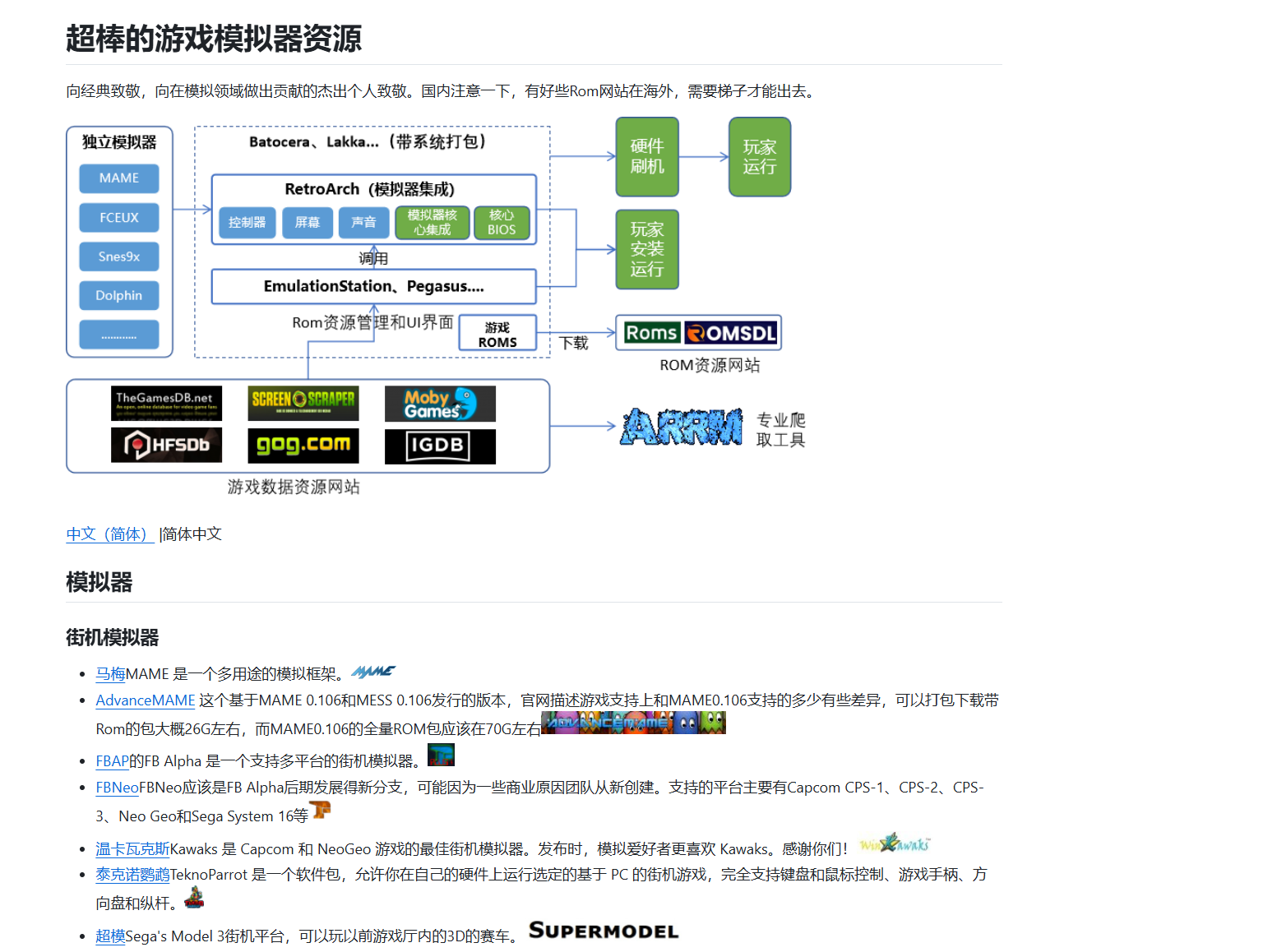Click the 游戏ROMS box in diagram
The image size is (1263, 952).
click(497, 335)
